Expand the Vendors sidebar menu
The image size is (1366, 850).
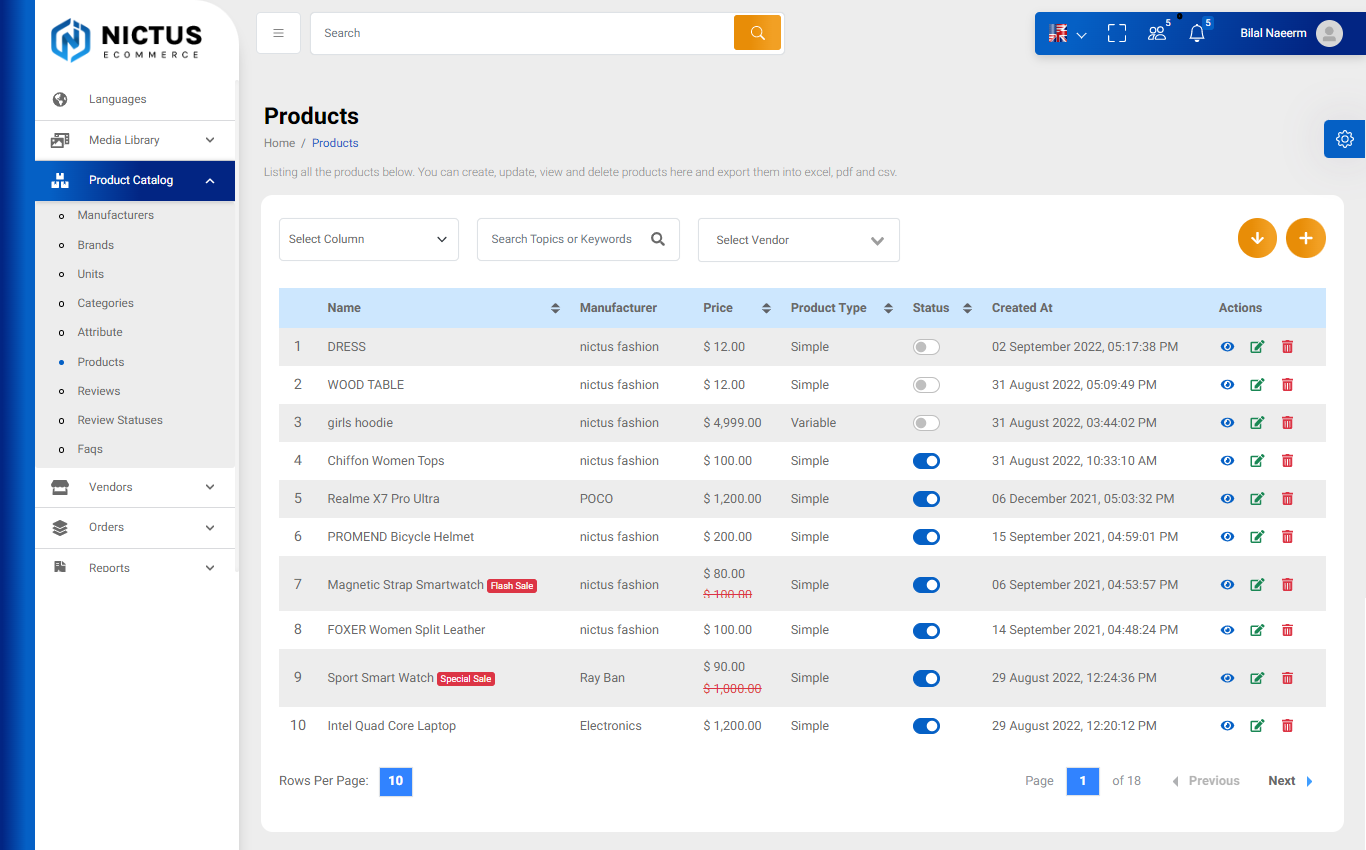coord(135,487)
